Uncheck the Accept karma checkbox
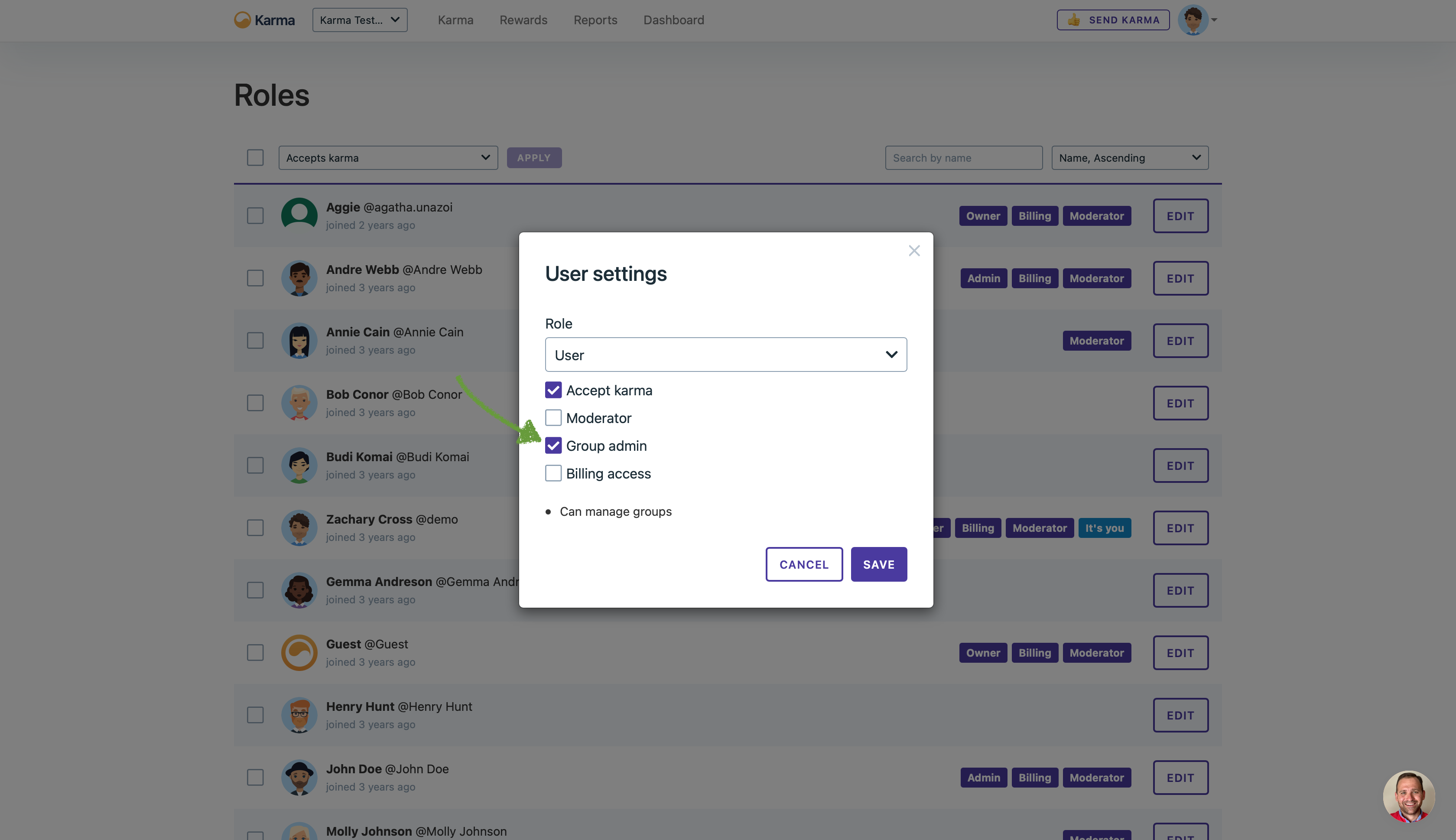This screenshot has height=840, width=1456. pos(553,391)
